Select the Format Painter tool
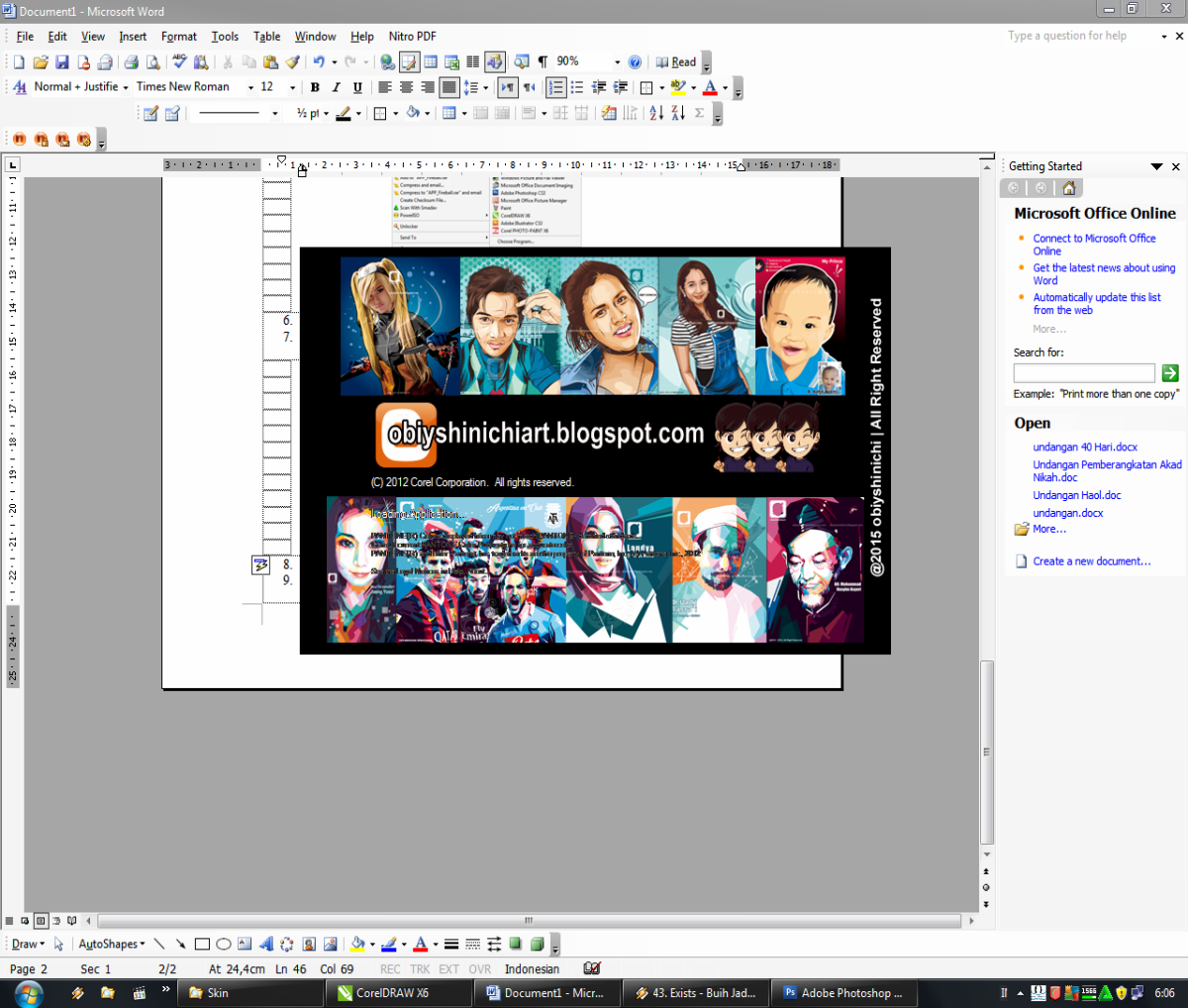The image size is (1188, 1008). [291, 61]
